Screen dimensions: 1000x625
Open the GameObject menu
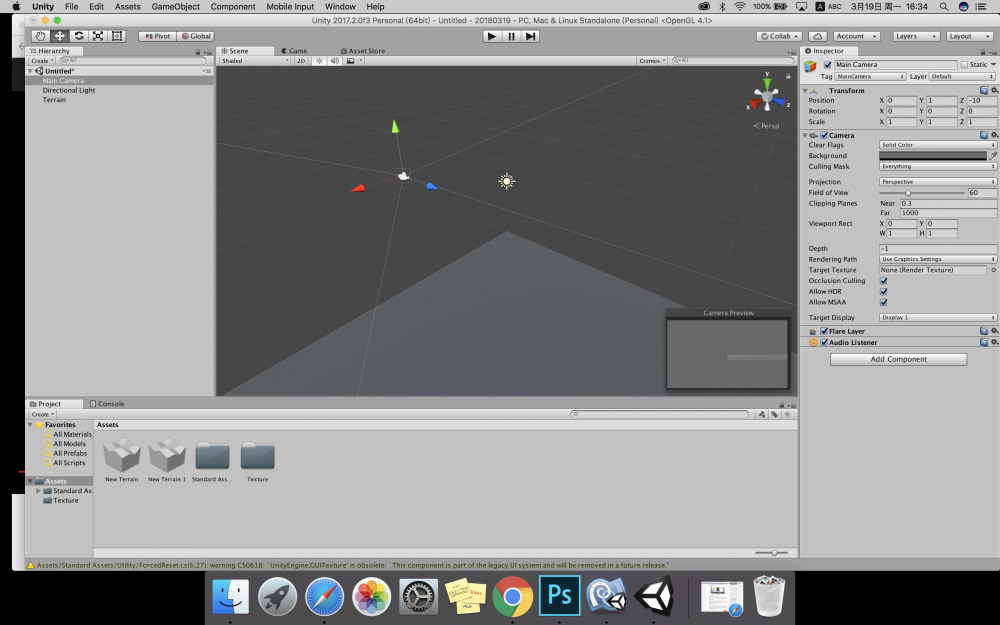click(x=175, y=6)
